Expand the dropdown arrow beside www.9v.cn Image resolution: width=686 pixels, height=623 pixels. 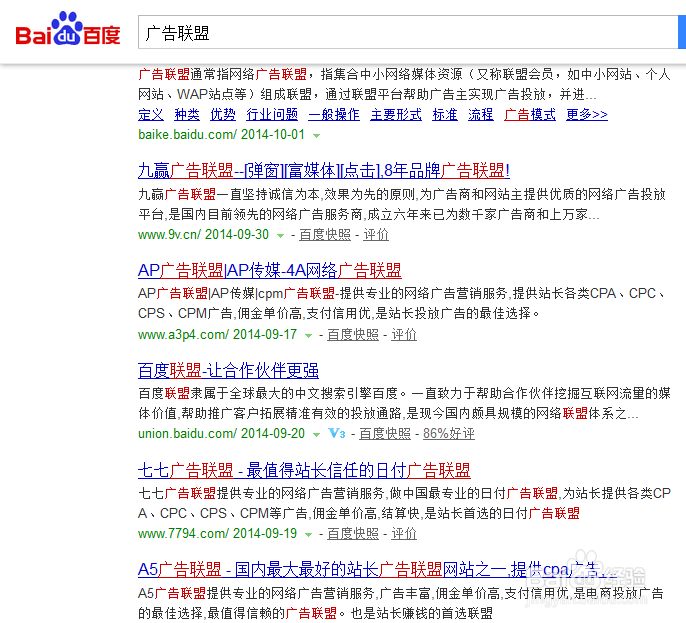click(x=280, y=236)
